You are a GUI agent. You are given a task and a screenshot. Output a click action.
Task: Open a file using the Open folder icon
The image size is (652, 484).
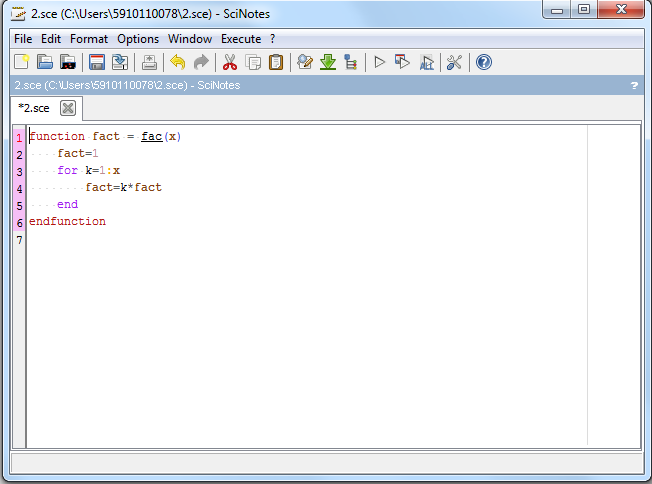point(44,62)
